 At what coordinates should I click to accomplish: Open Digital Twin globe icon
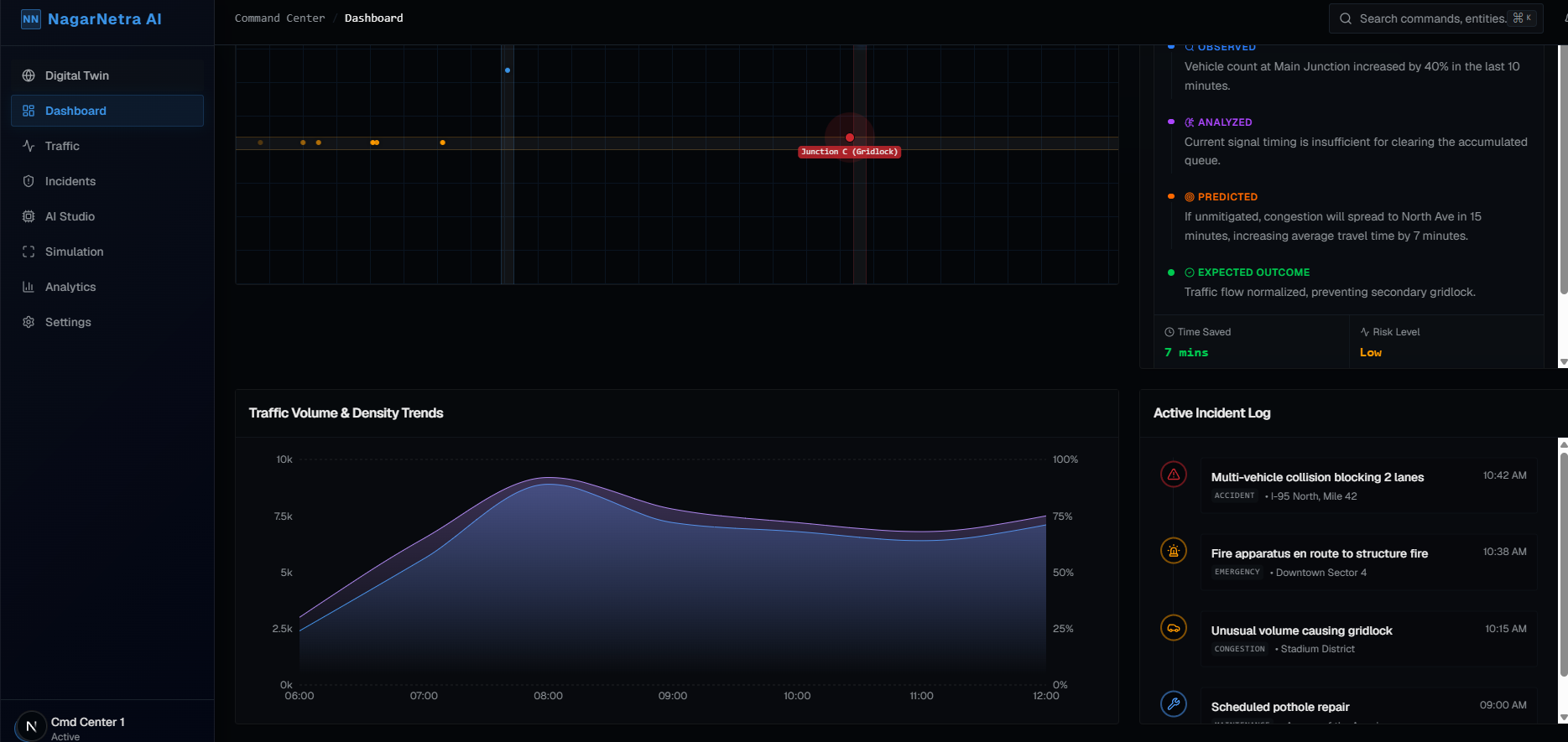[x=29, y=75]
